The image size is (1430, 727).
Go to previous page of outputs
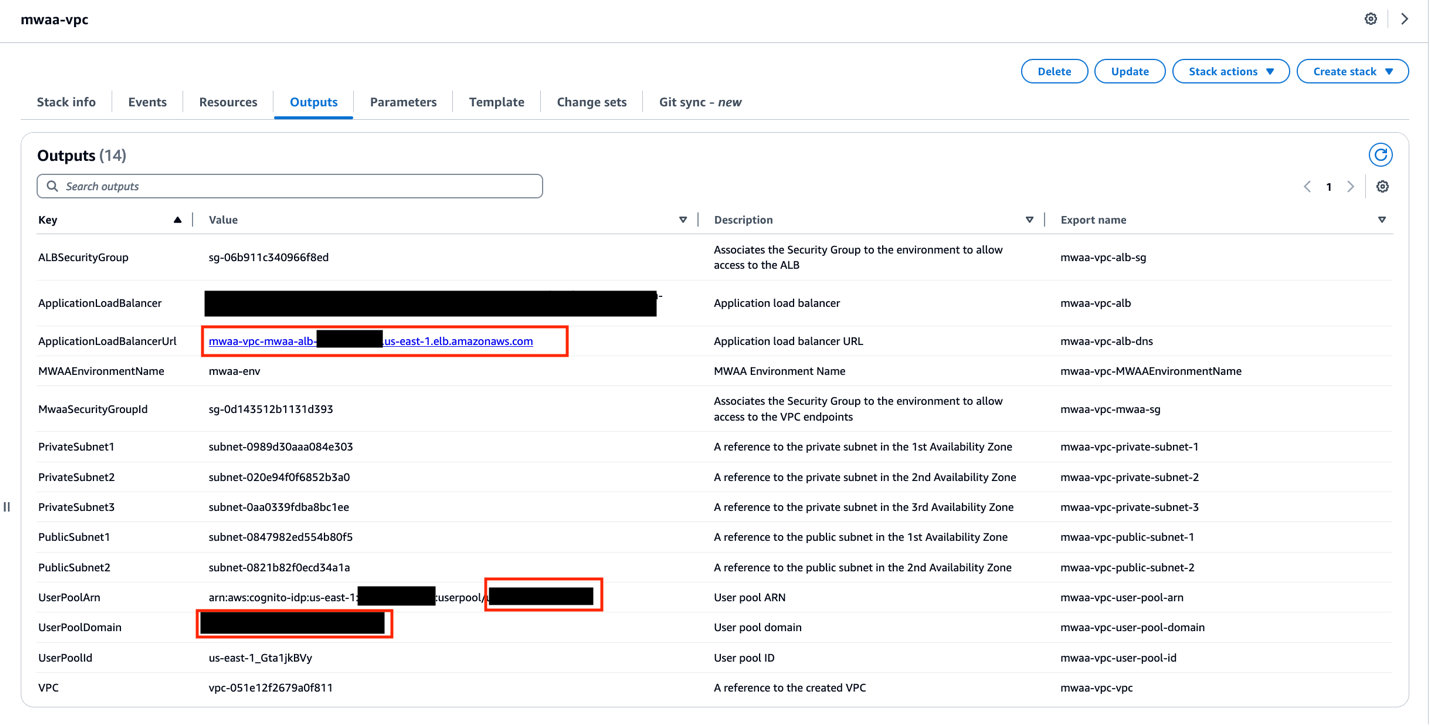1307,187
